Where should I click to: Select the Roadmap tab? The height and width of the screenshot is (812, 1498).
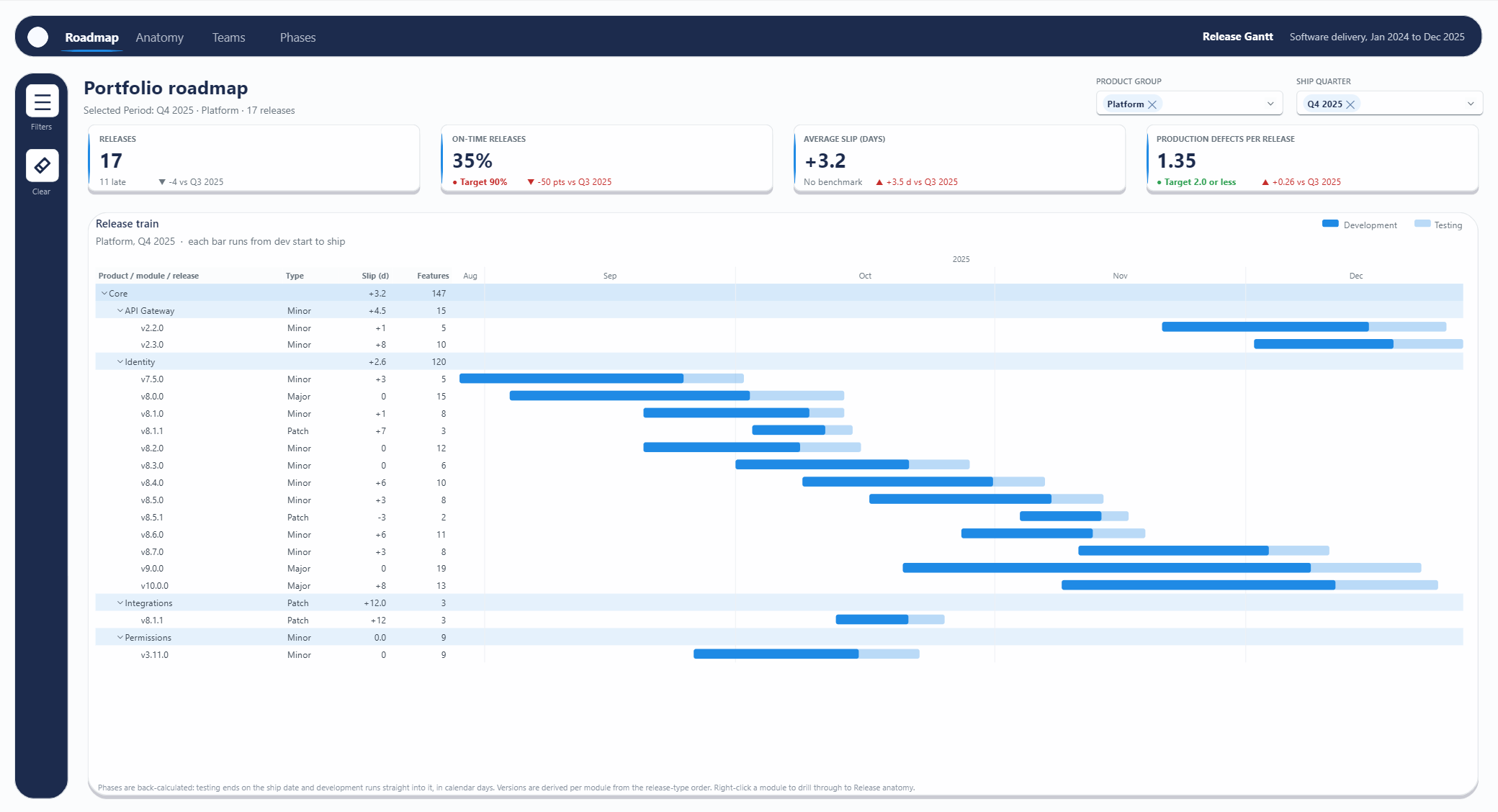click(x=91, y=37)
